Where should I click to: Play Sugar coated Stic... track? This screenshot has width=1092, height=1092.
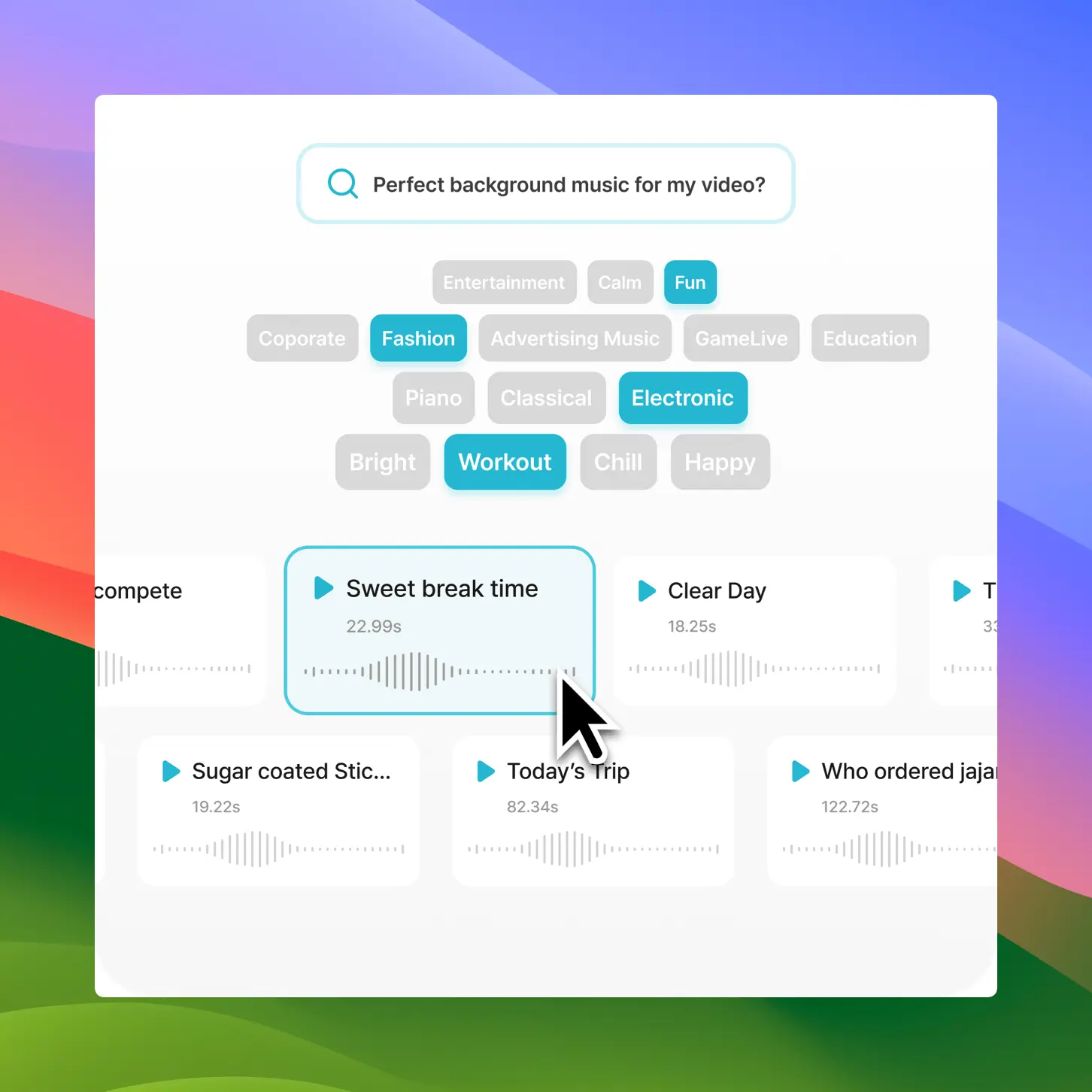(171, 771)
